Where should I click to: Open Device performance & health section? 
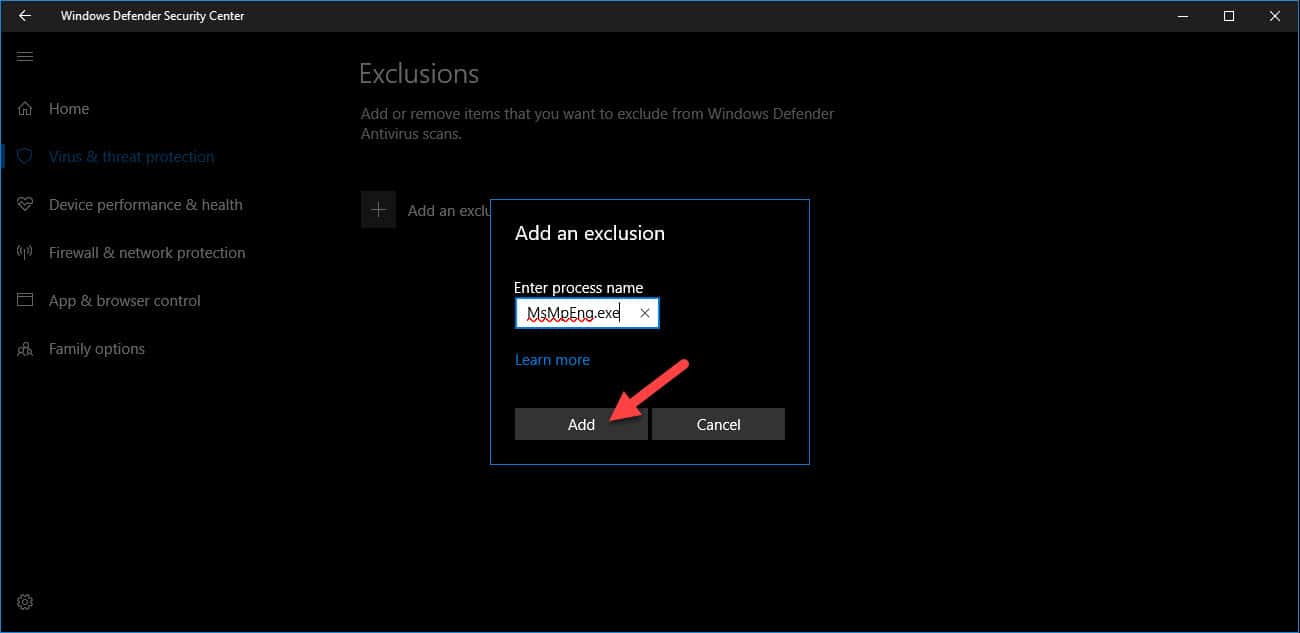tap(145, 205)
